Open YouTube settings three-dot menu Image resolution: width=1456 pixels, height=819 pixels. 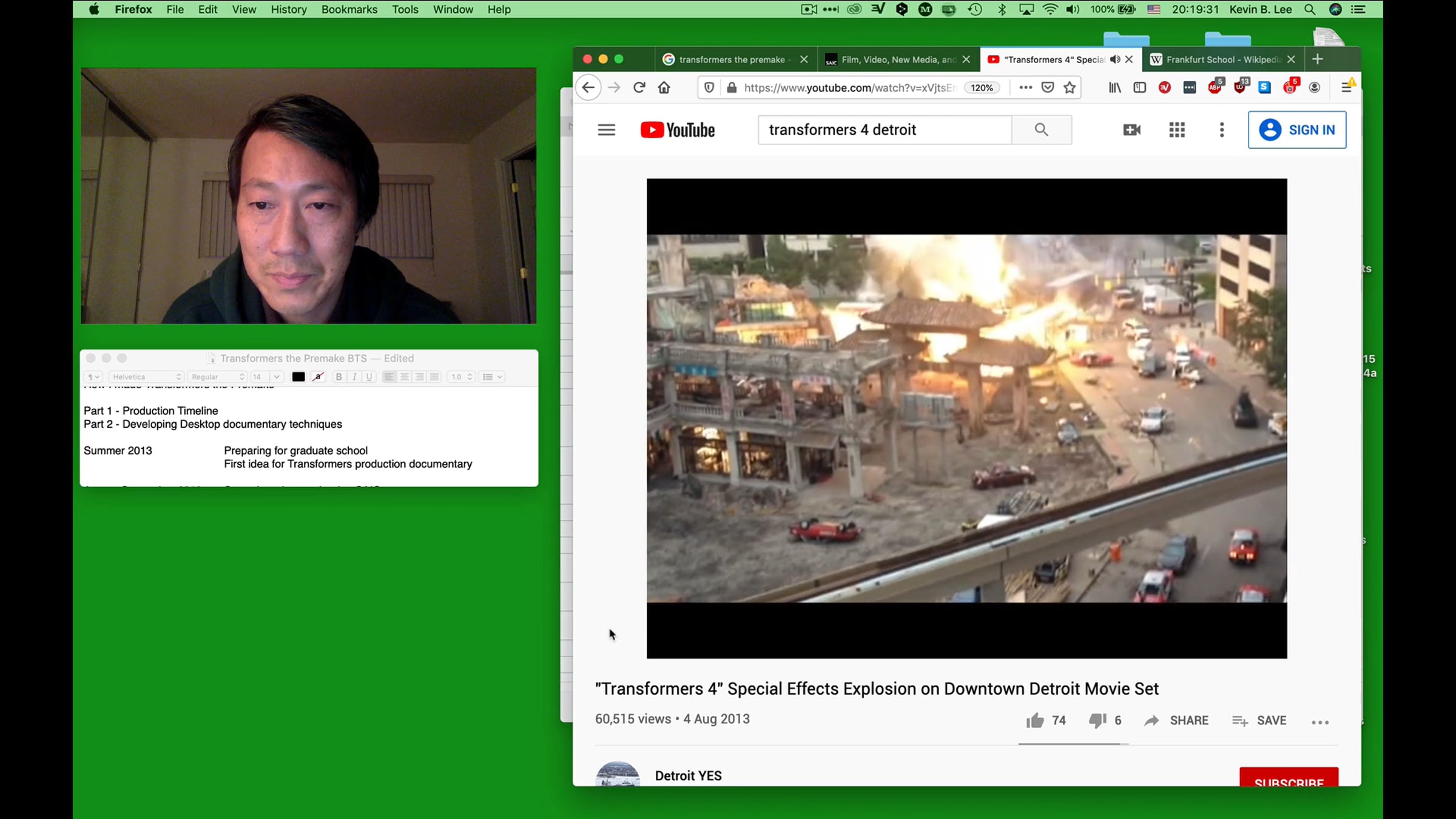1222,130
